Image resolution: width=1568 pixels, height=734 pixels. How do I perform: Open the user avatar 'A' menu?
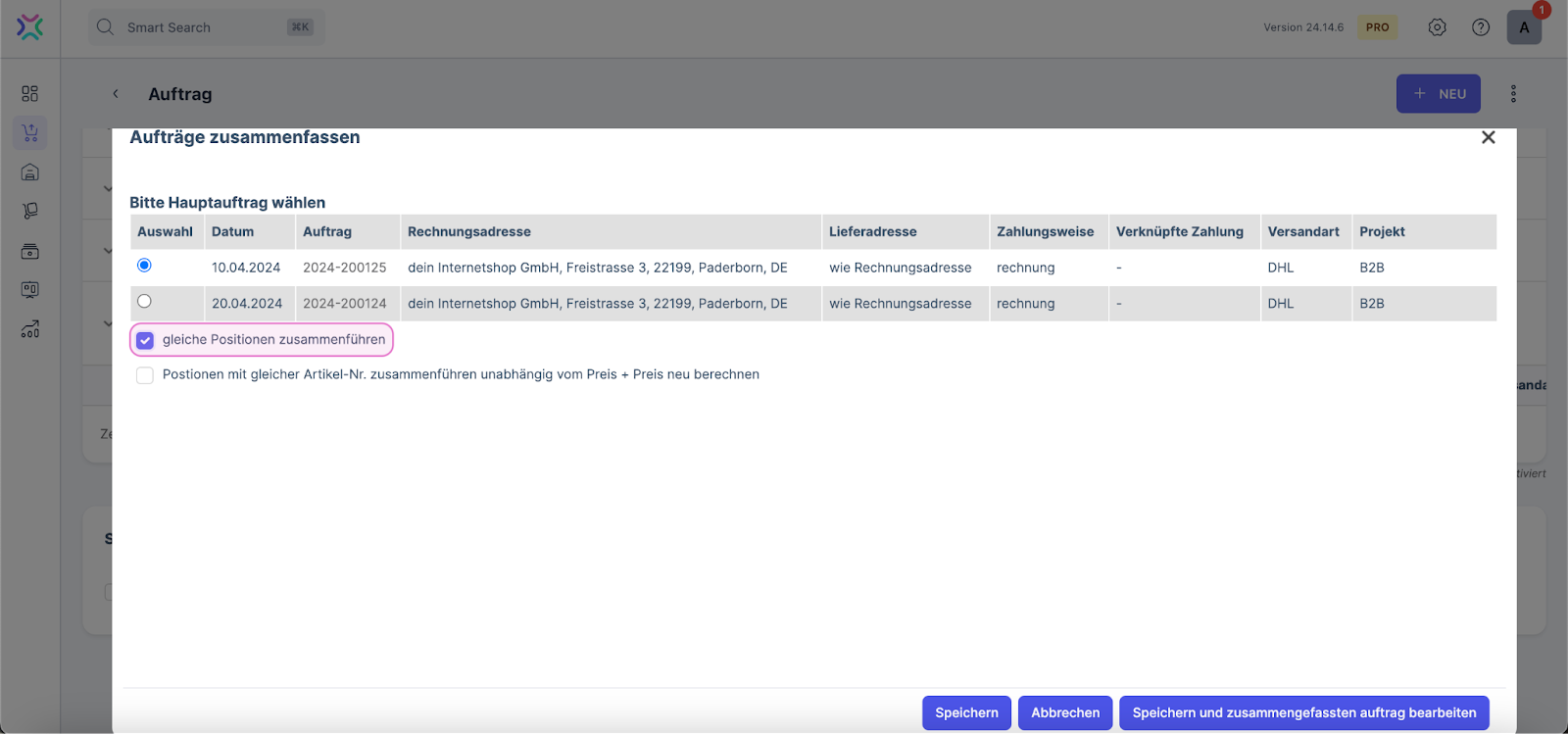[1524, 27]
